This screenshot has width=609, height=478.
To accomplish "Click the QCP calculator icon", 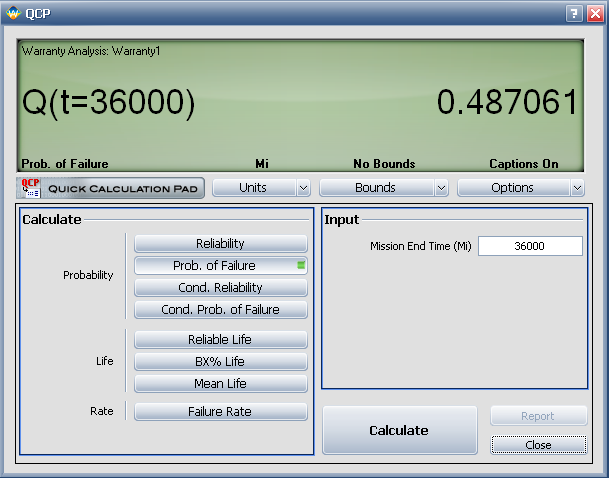I will click(x=29, y=188).
